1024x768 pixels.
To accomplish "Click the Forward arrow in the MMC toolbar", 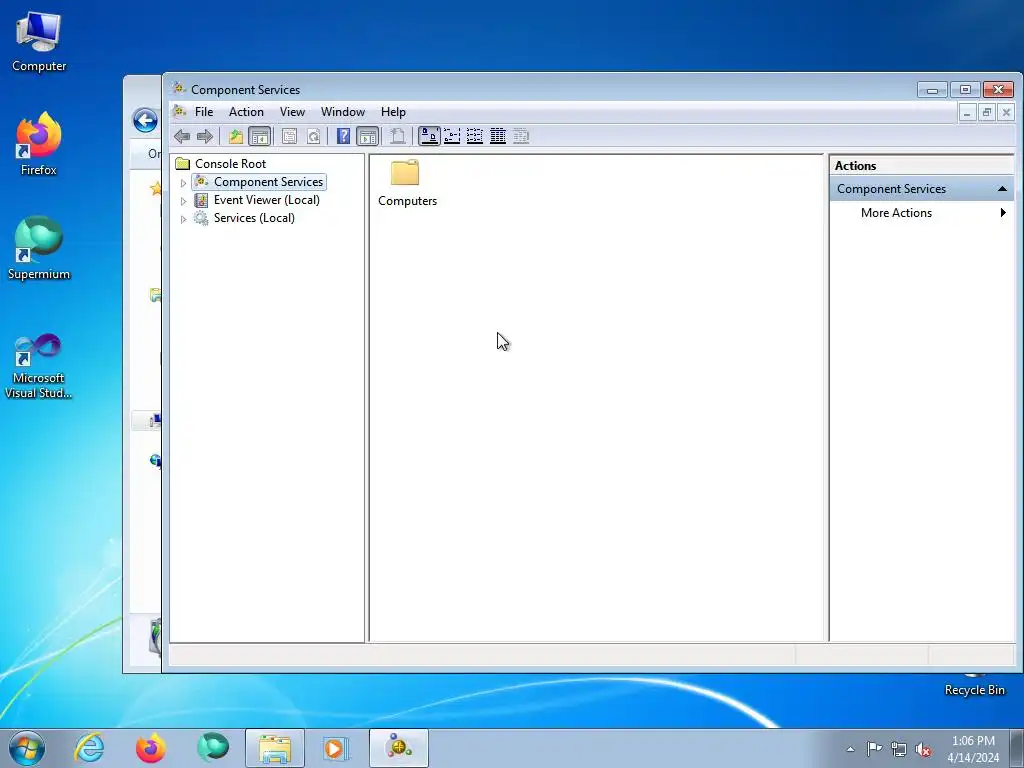I will 205,136.
